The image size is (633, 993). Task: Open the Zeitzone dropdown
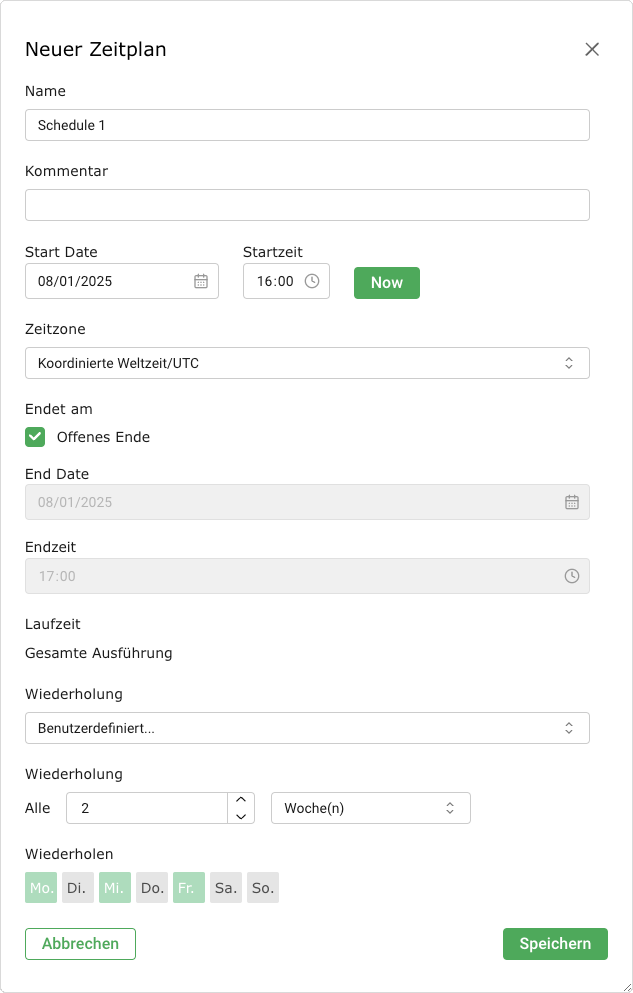(307, 363)
